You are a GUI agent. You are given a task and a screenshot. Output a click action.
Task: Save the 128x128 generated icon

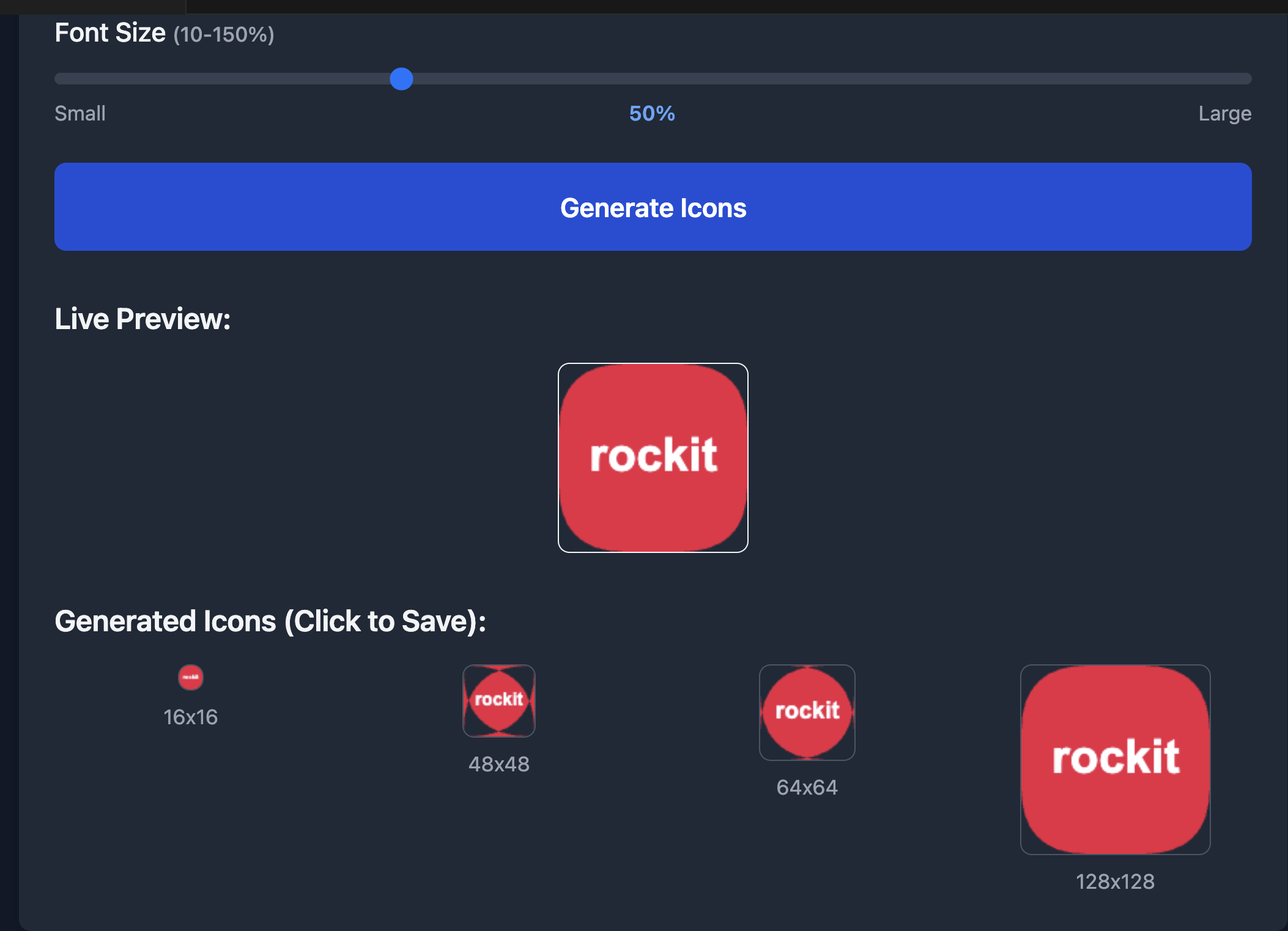point(1115,759)
